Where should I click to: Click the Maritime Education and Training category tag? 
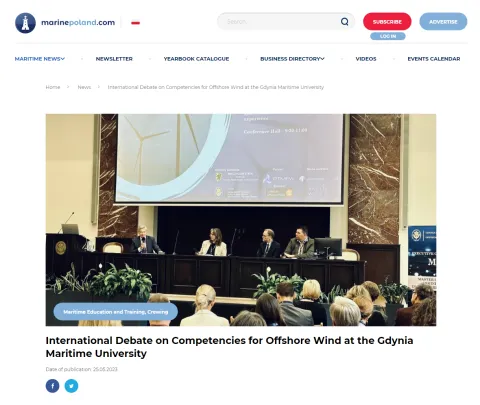tap(116, 312)
